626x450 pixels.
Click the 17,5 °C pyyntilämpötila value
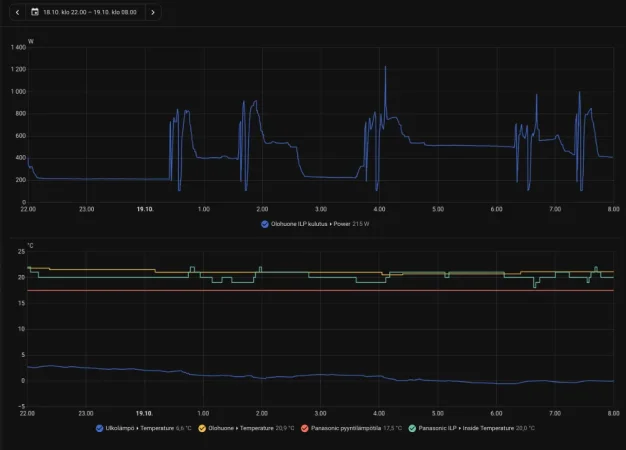(392, 428)
